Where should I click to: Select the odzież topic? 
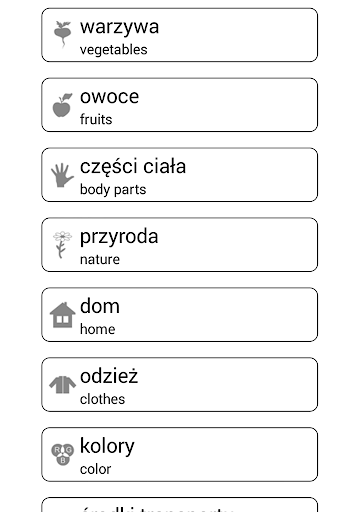(x=179, y=385)
